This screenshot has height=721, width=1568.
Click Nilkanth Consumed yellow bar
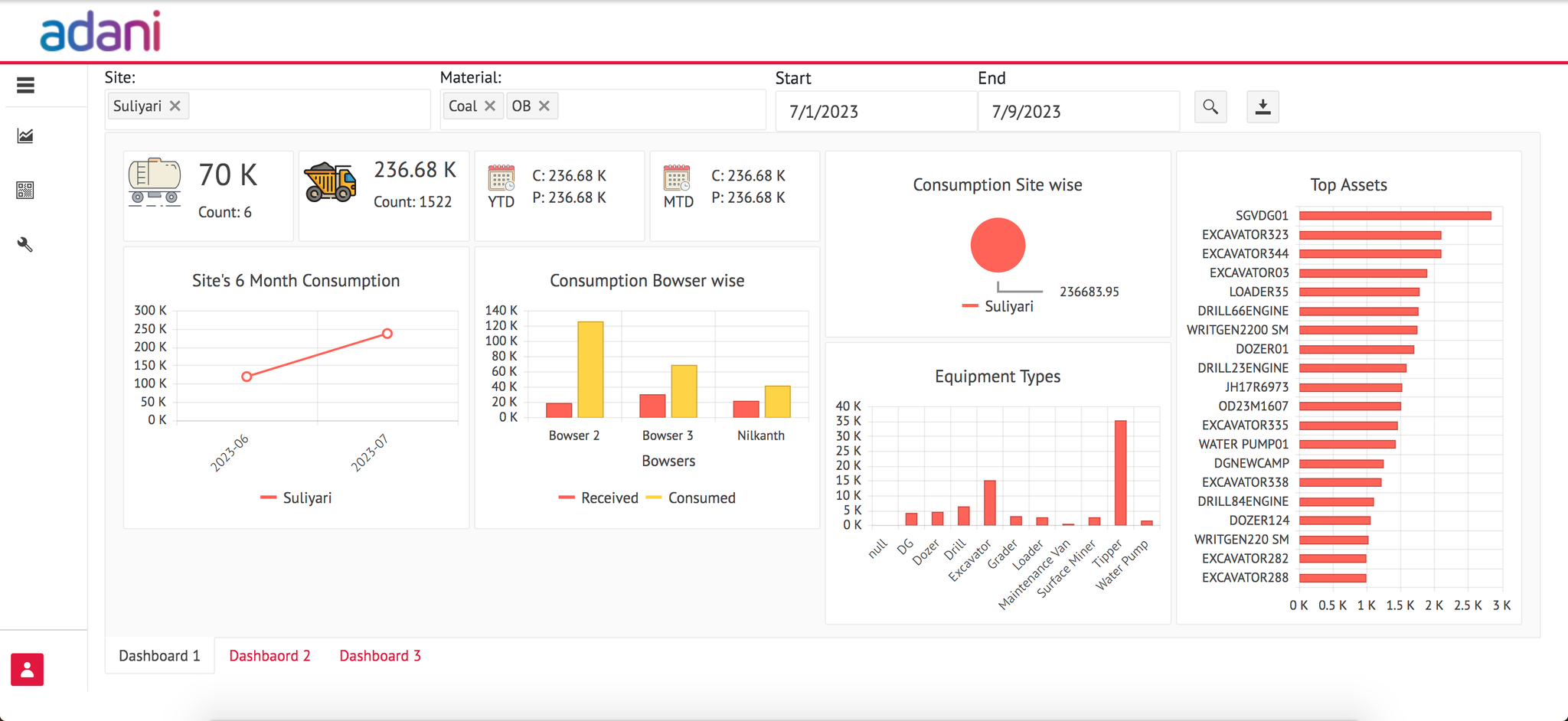(x=778, y=402)
